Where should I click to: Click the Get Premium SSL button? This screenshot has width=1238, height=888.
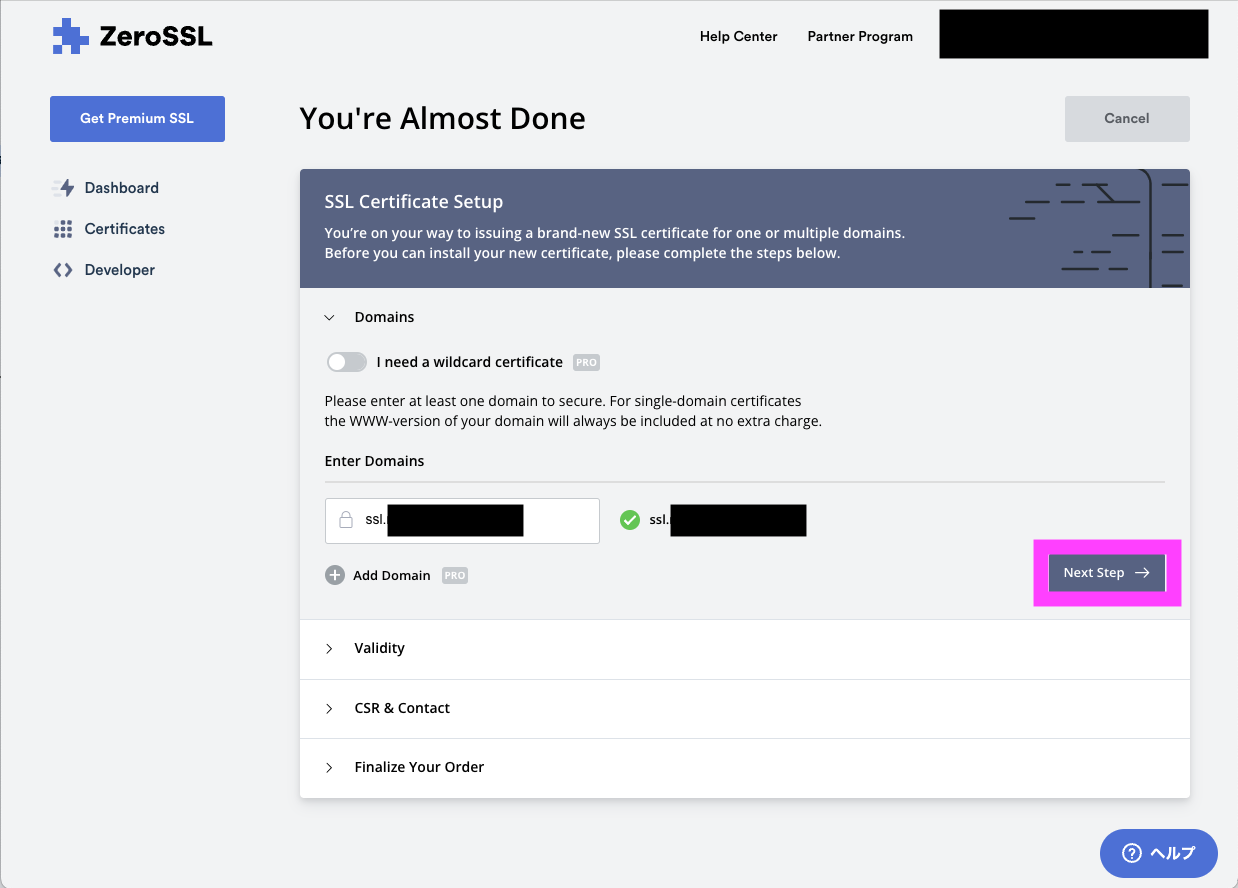click(x=137, y=118)
